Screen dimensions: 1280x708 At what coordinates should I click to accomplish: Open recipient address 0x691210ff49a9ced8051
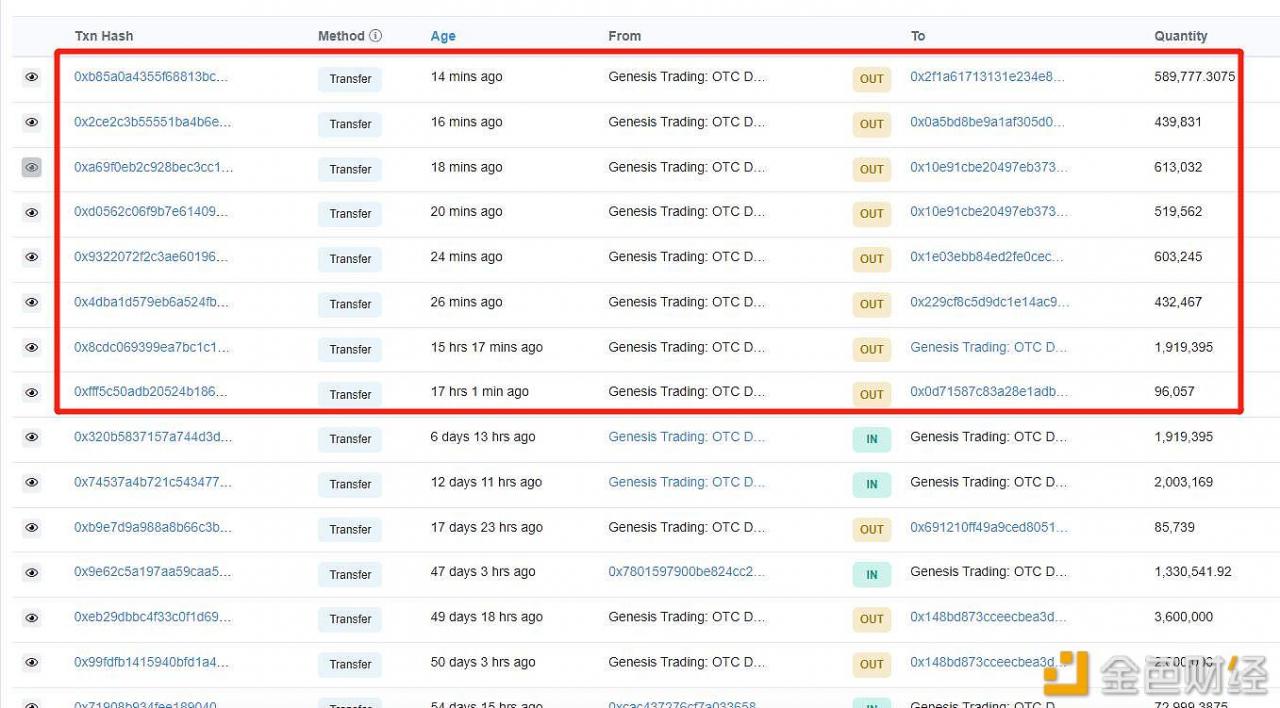tap(988, 527)
